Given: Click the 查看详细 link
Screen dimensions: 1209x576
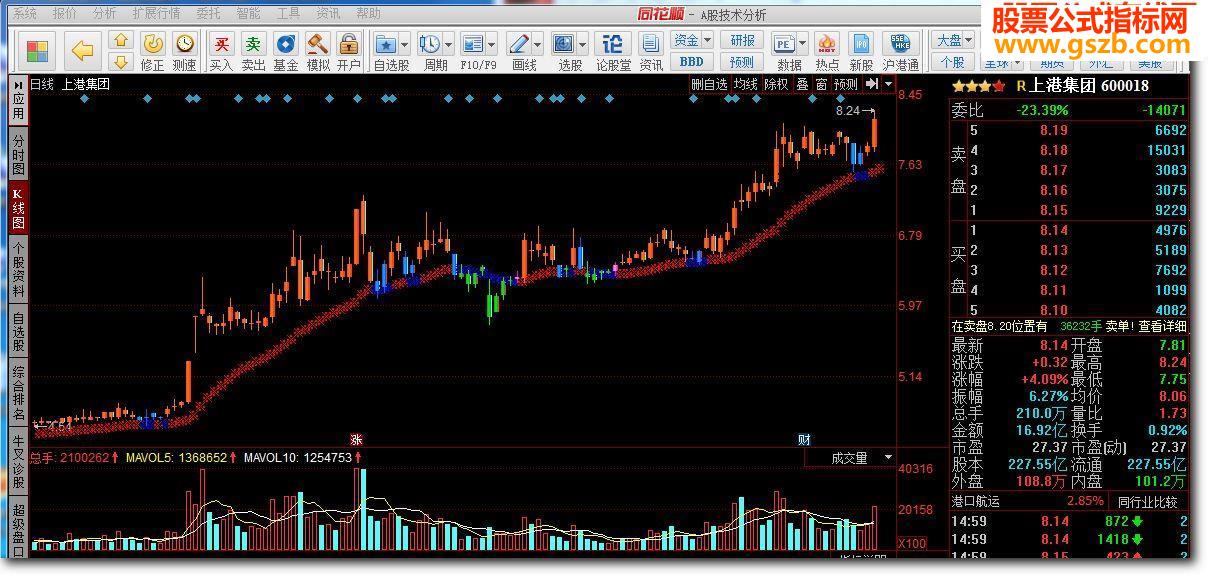Looking at the screenshot, I should tap(1162, 326).
